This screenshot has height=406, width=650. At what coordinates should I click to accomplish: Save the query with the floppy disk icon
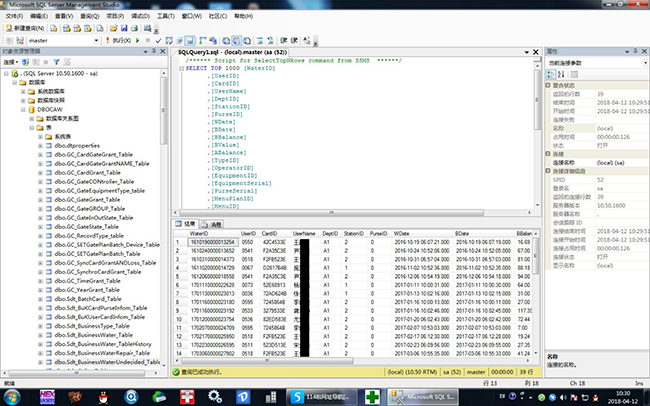124,28
